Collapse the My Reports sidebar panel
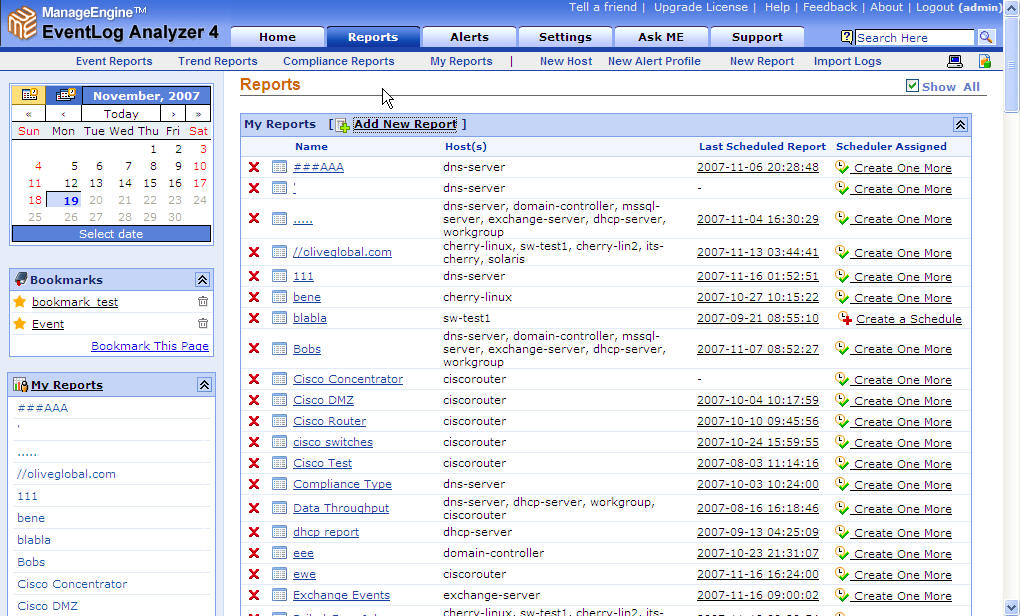The height and width of the screenshot is (616, 1020). pyautogui.click(x=204, y=385)
